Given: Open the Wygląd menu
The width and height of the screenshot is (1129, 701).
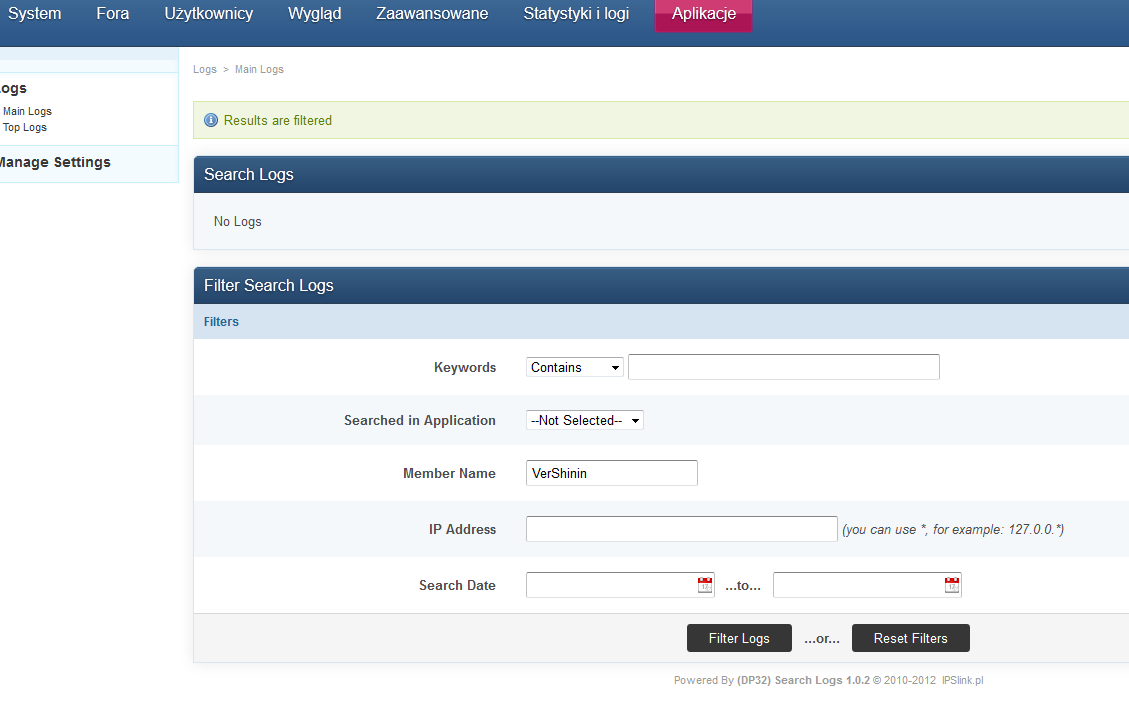Looking at the screenshot, I should click(x=314, y=14).
